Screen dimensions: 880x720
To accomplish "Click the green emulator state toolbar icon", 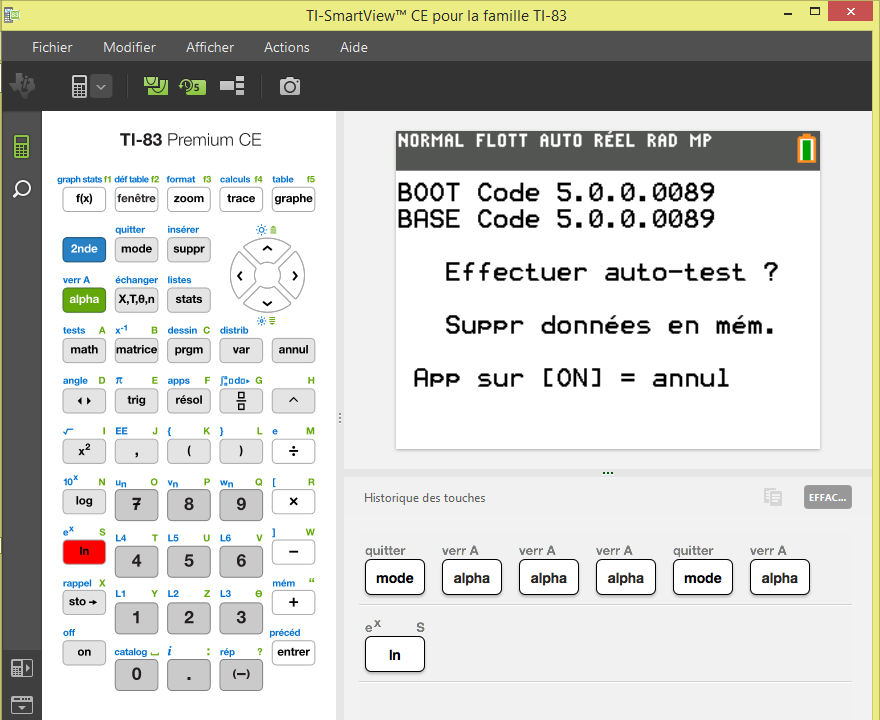I will (x=155, y=86).
